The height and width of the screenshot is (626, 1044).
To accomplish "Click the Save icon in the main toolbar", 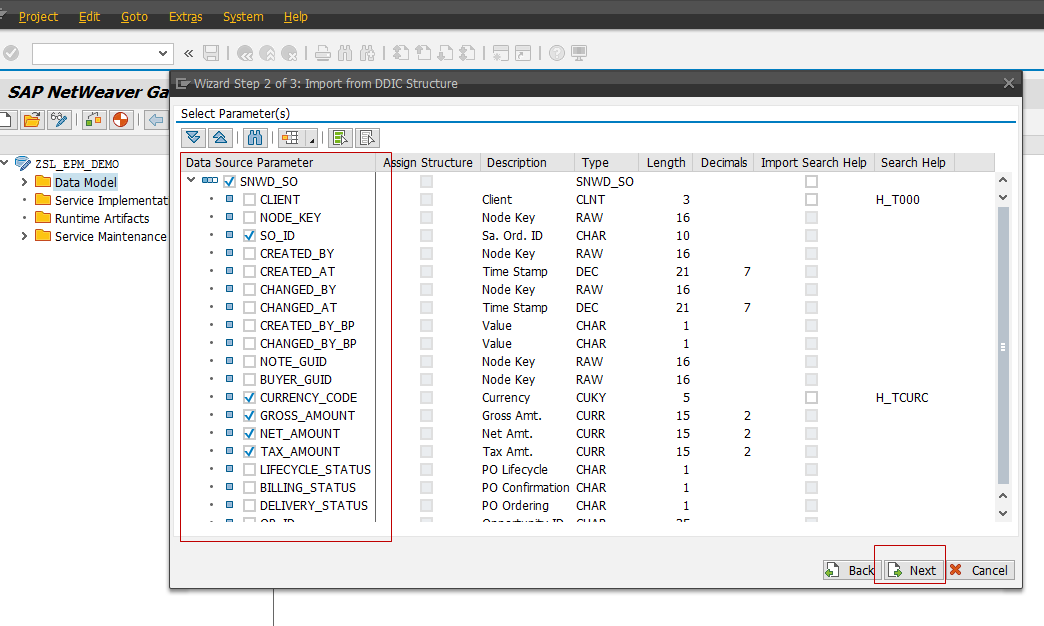I will tap(211, 53).
